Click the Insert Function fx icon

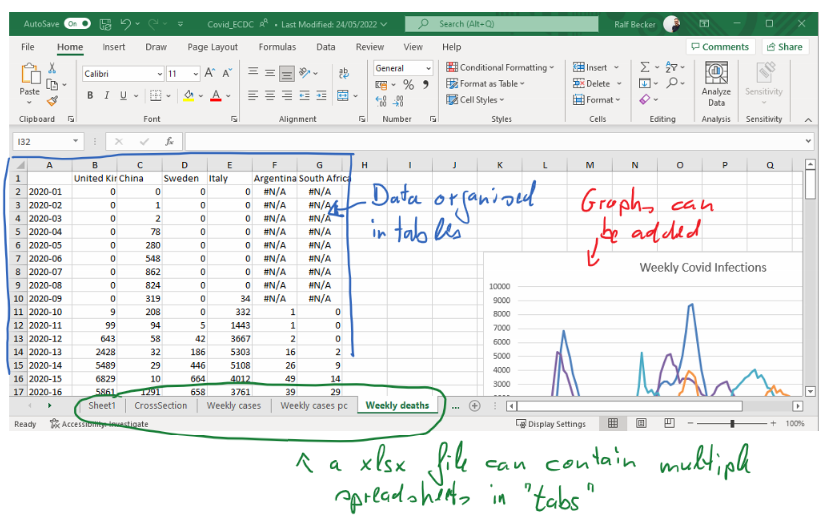(x=170, y=142)
